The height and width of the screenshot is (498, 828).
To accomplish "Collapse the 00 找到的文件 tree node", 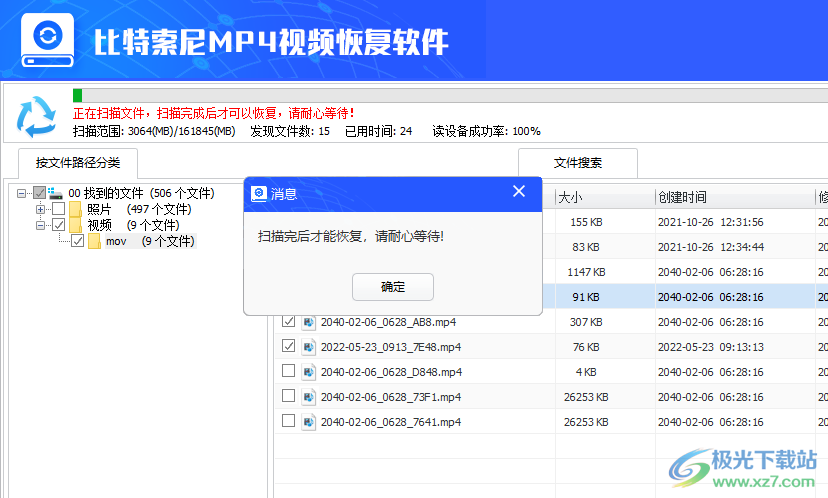I will (21, 193).
